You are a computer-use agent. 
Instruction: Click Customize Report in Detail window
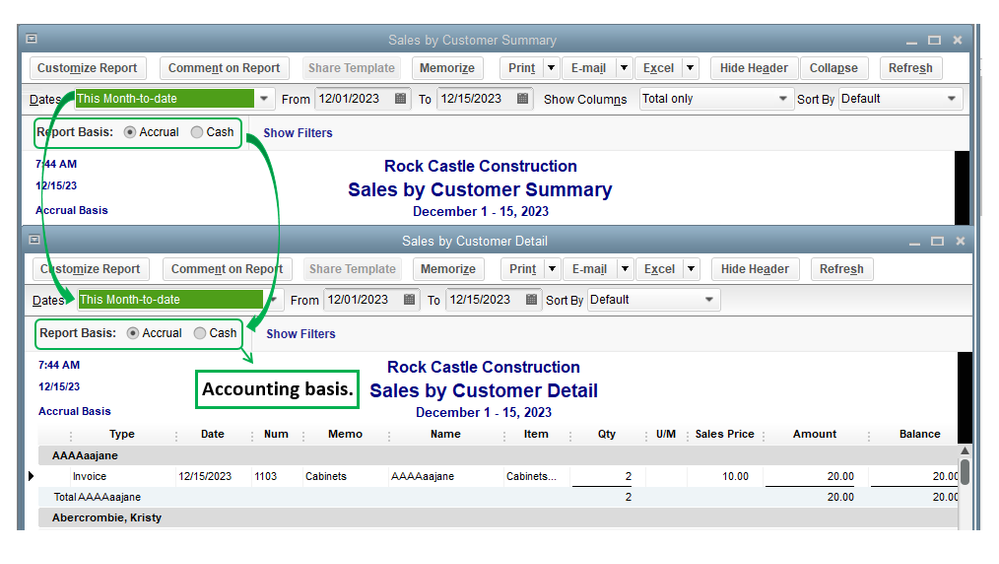pyautogui.click(x=90, y=269)
